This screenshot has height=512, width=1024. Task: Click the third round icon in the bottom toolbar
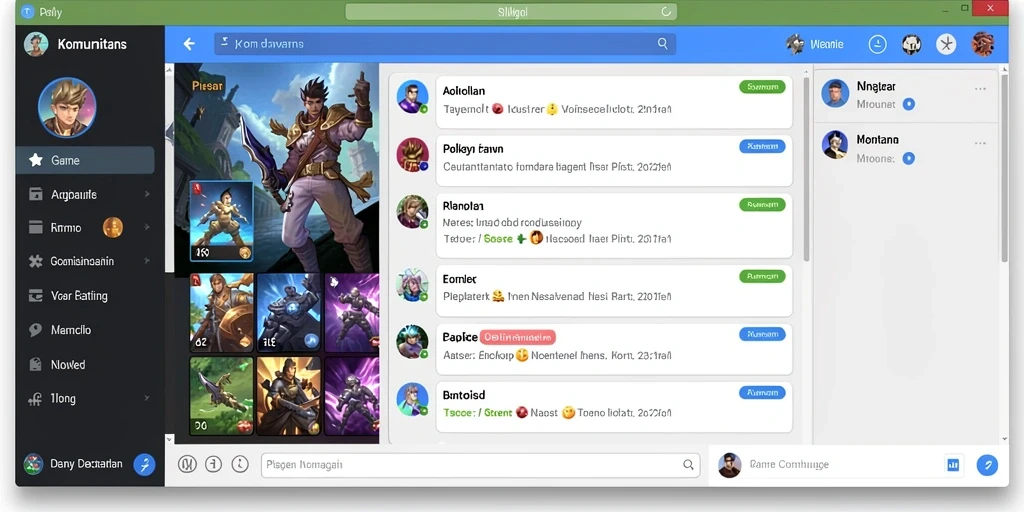(240, 464)
